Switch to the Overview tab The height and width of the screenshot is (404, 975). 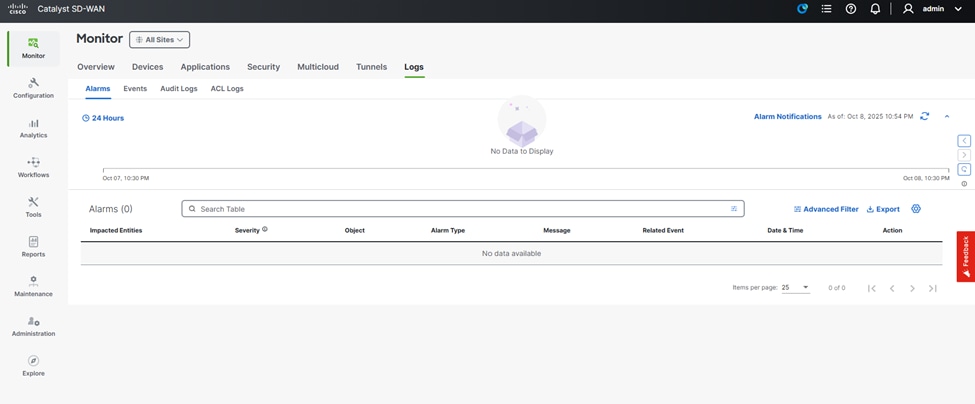[x=96, y=67]
